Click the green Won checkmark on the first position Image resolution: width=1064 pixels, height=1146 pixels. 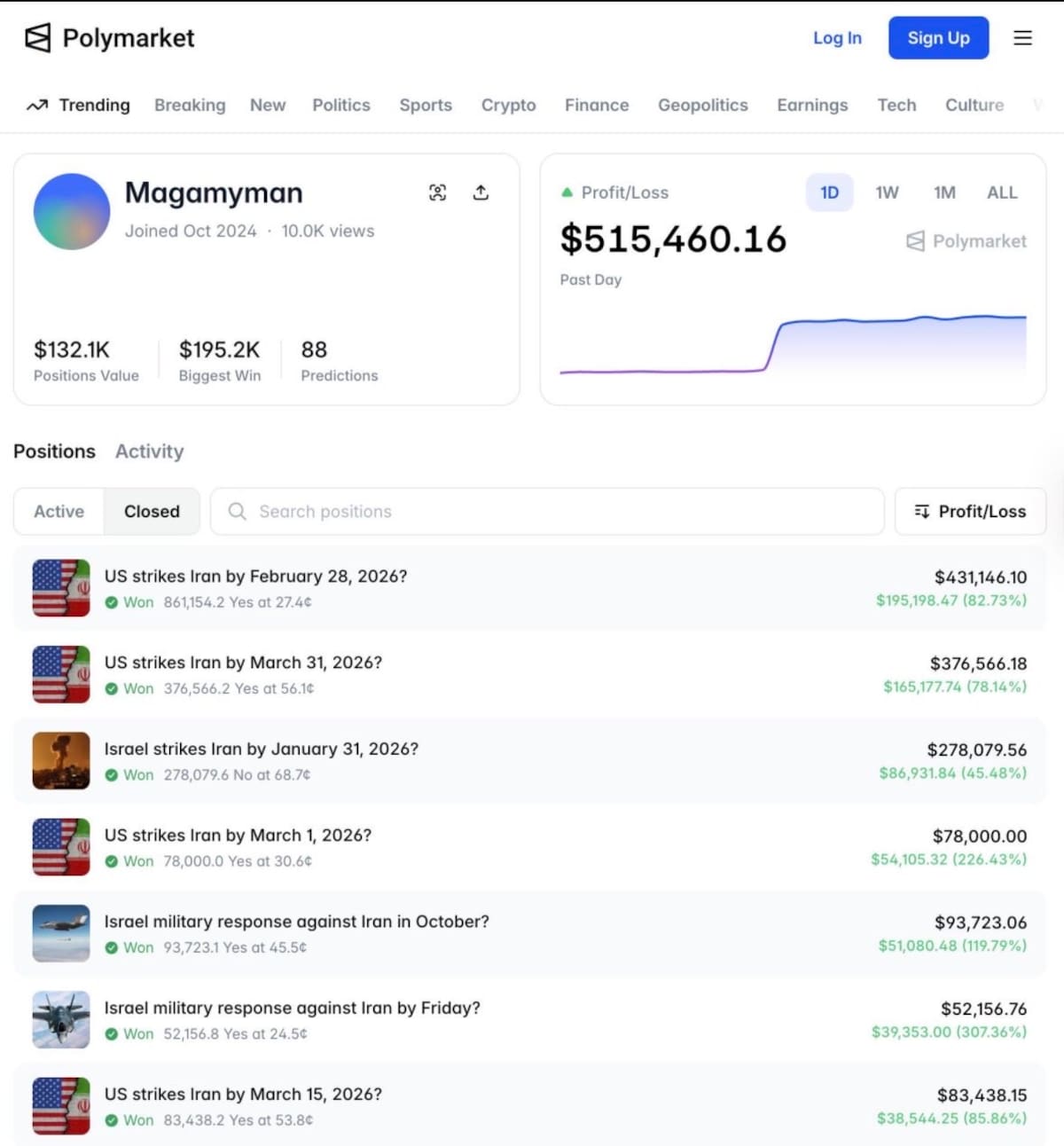pos(113,601)
